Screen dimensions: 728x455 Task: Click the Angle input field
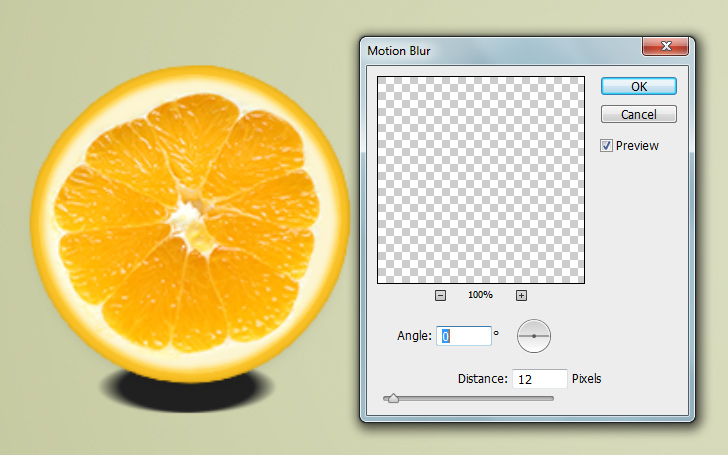click(x=463, y=336)
